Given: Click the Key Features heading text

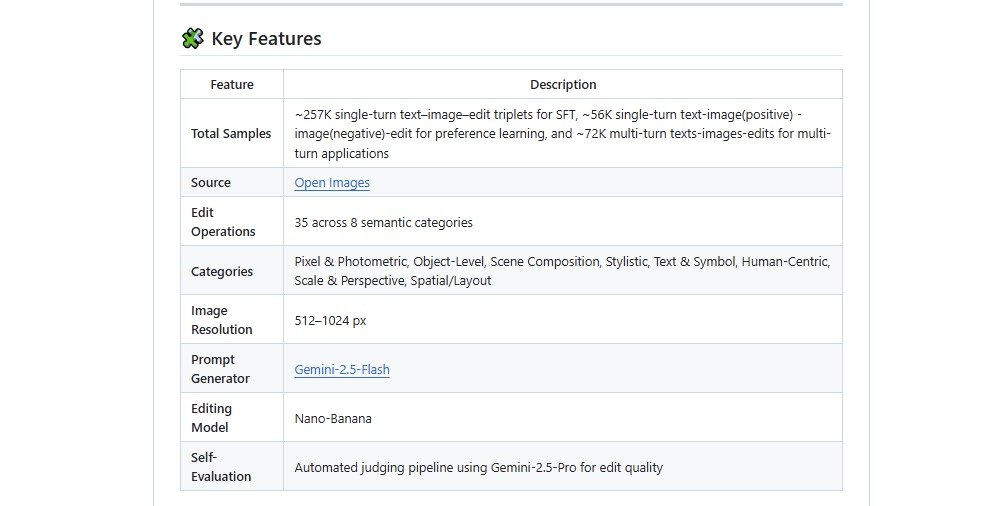Looking at the screenshot, I should (x=266, y=39).
